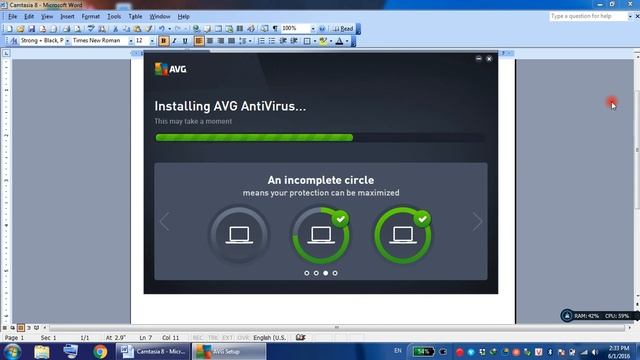The width and height of the screenshot is (640, 360).
Task: Open the Windows Start menu
Action: click(x=12, y=351)
